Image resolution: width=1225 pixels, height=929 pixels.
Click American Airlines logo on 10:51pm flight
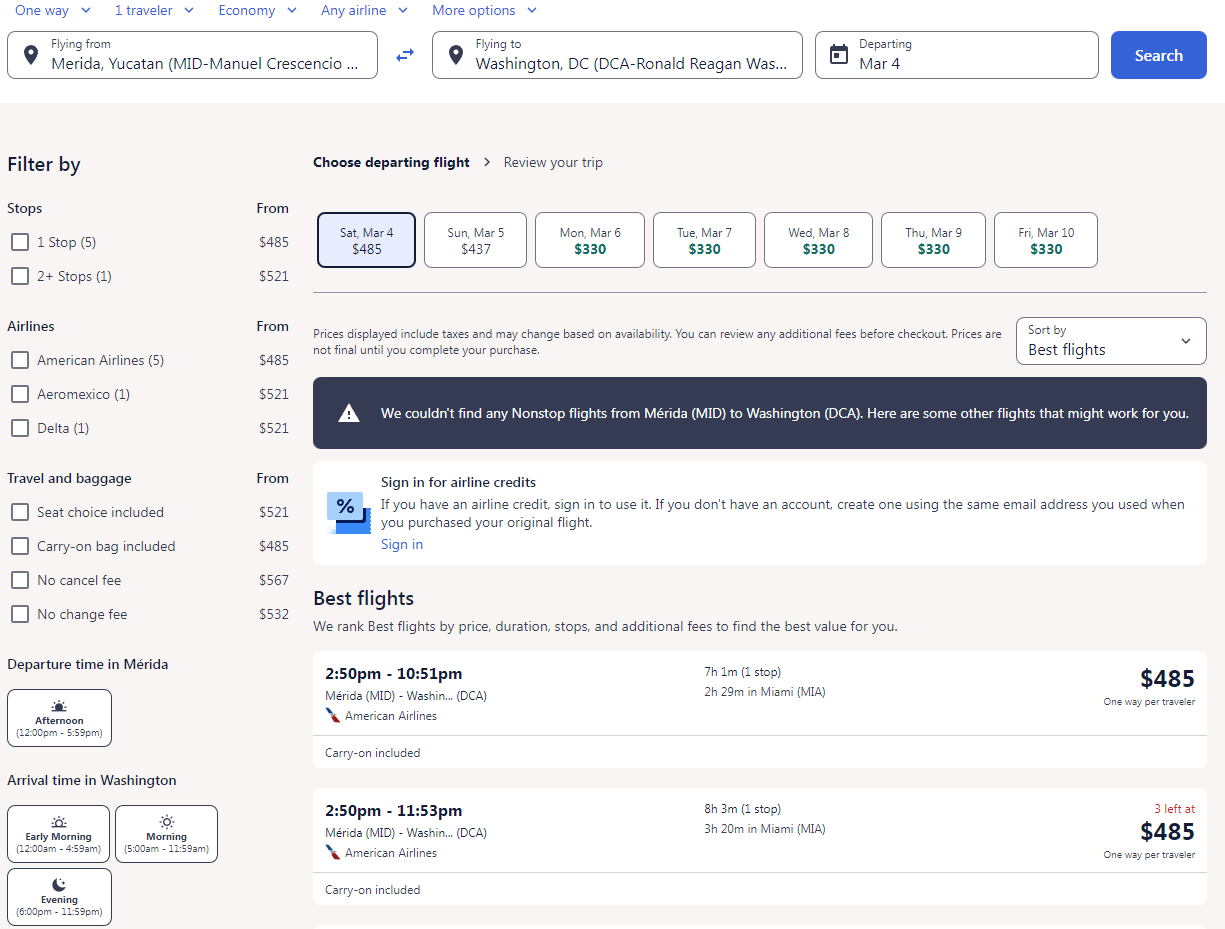tap(333, 716)
